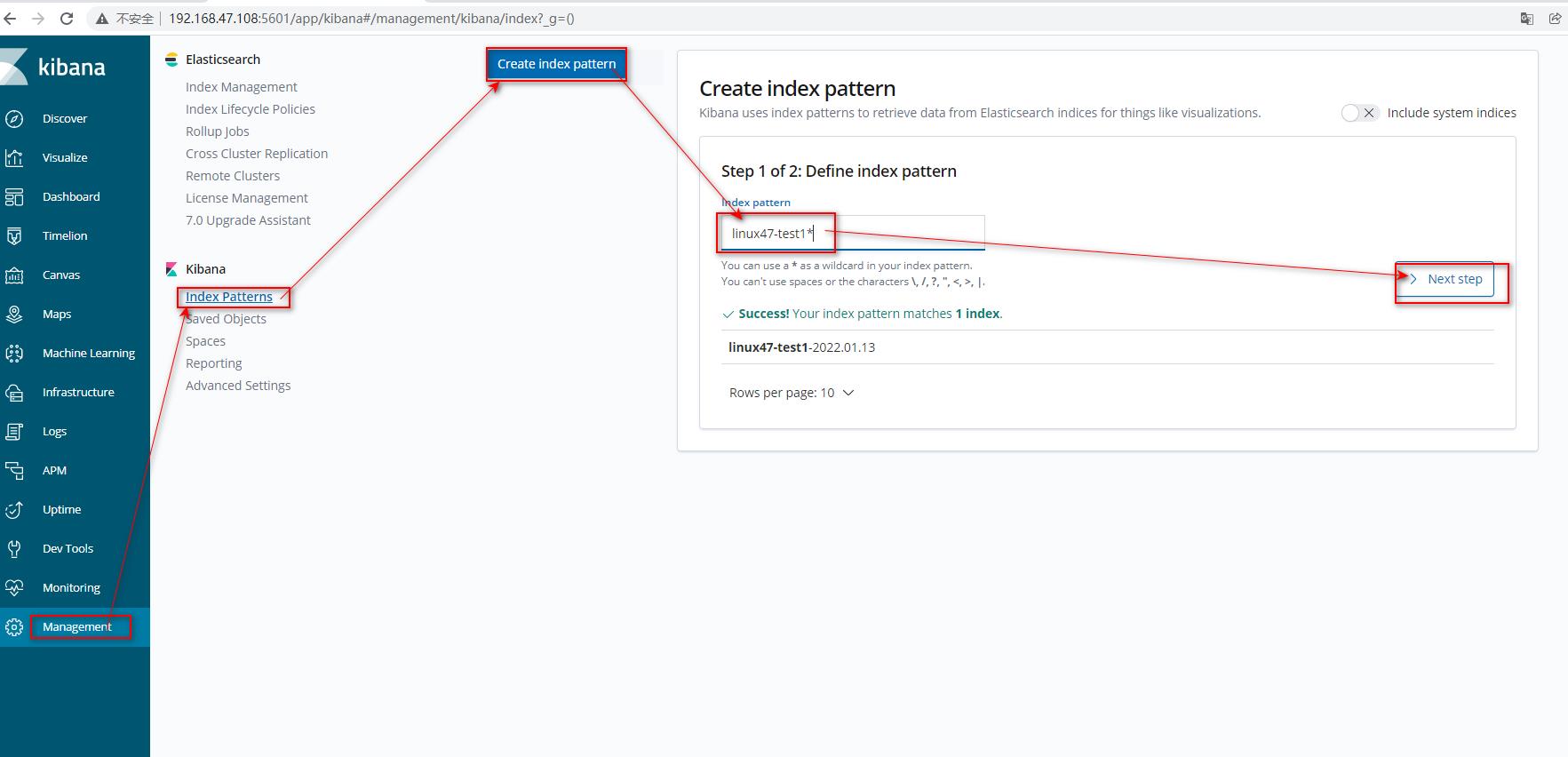Click Dev Tools menu label
Viewport: 1568px width, 757px height.
click(68, 549)
